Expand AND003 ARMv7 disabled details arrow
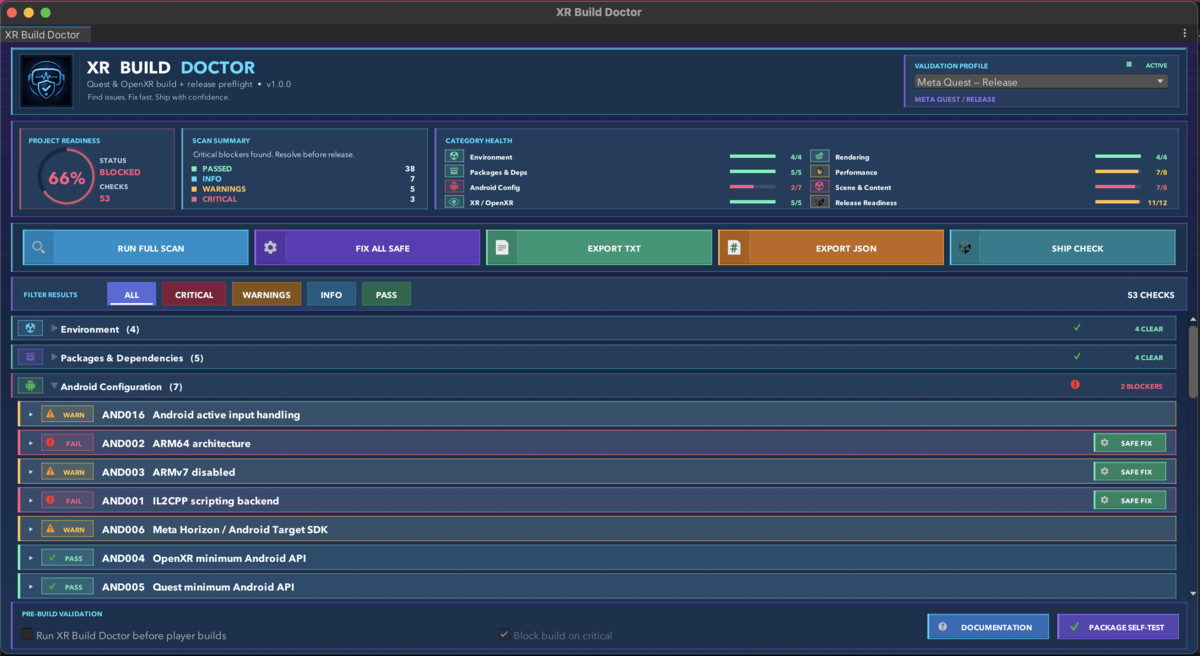This screenshot has height=656, width=1200. click(31, 472)
